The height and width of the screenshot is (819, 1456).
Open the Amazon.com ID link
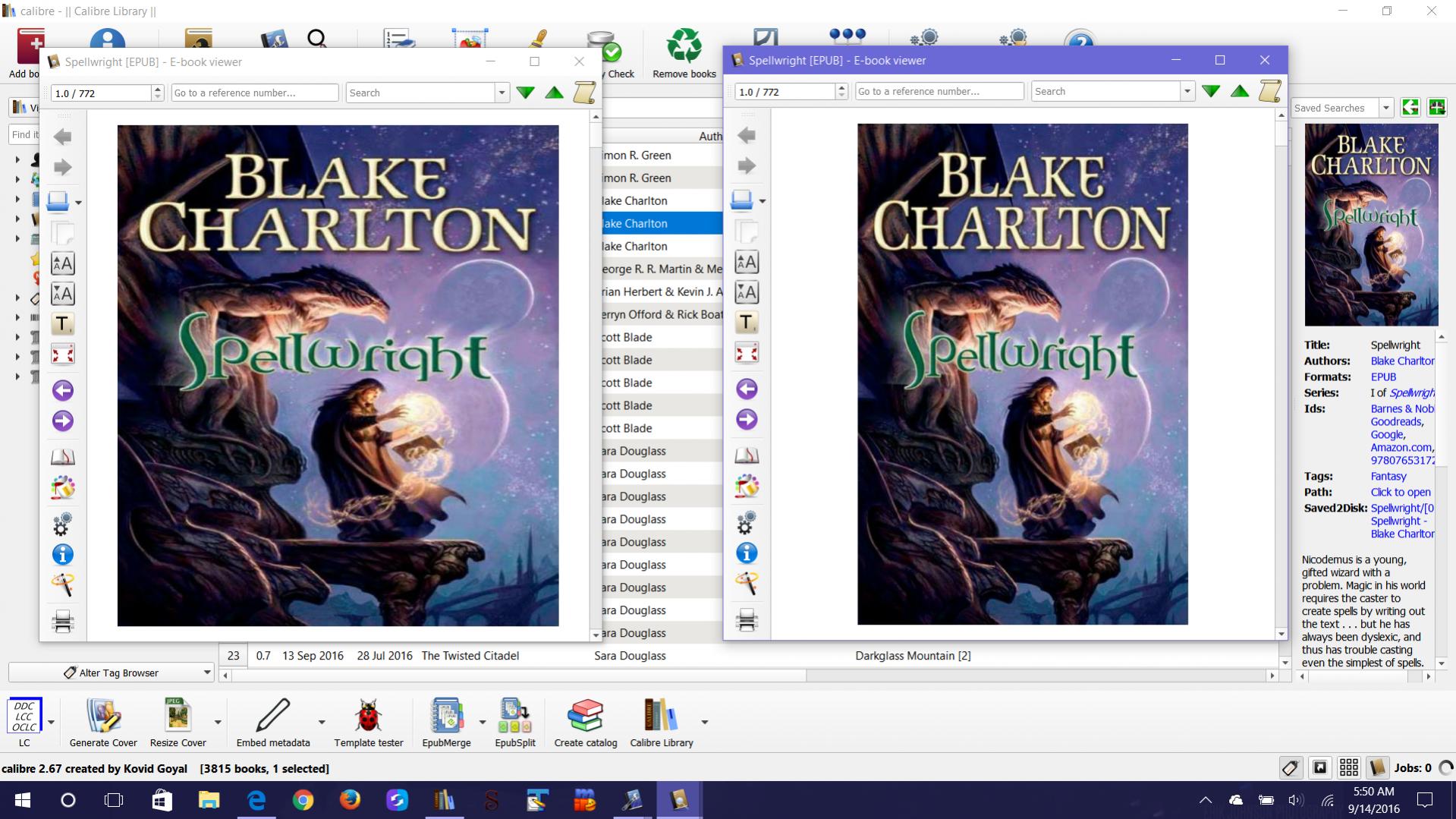tap(1401, 448)
